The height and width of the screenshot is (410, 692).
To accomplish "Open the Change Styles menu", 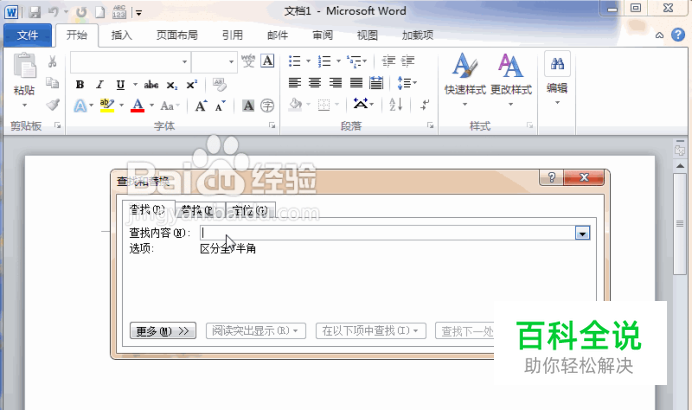I will [511, 79].
